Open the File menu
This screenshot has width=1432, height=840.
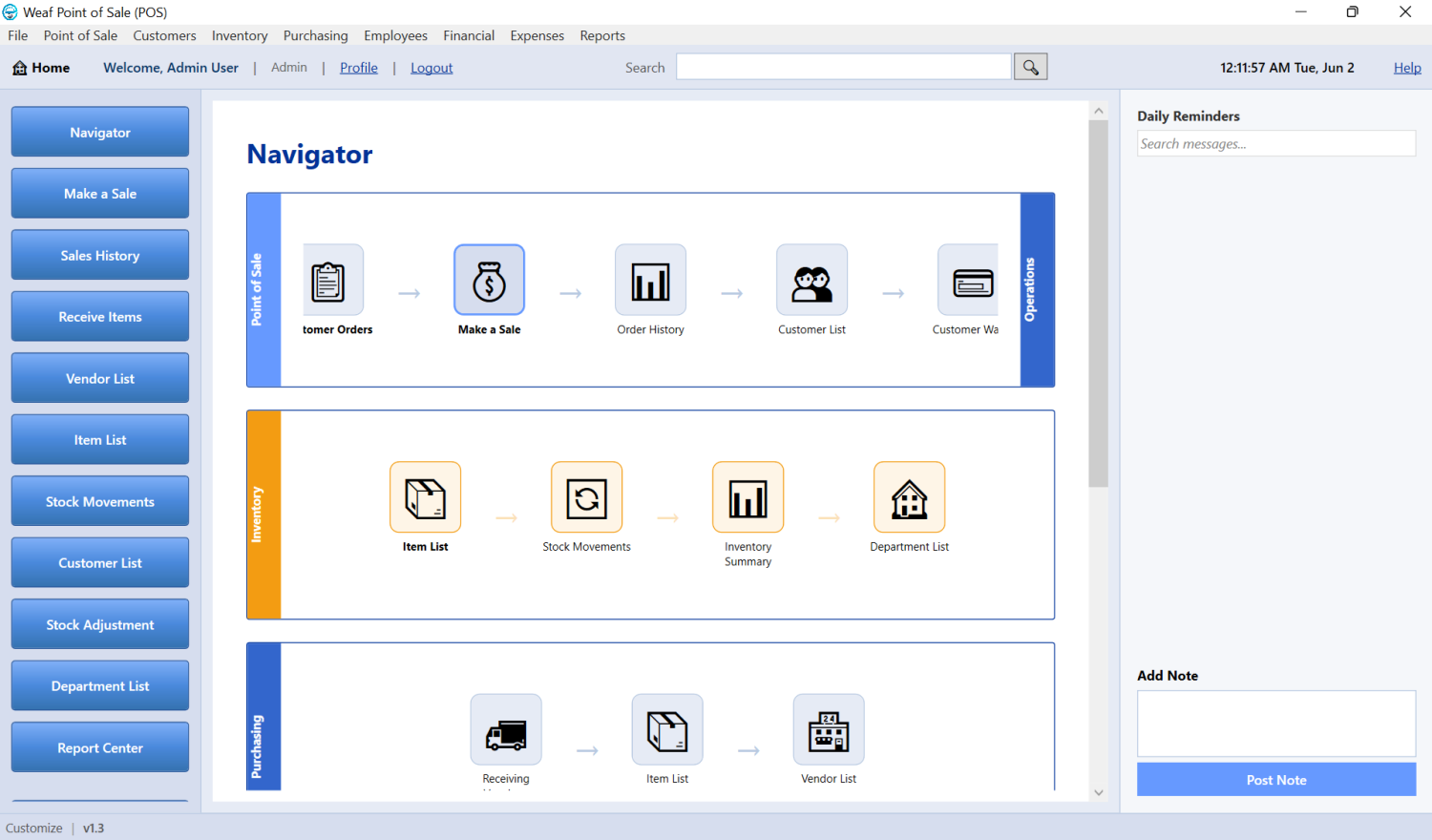18,35
